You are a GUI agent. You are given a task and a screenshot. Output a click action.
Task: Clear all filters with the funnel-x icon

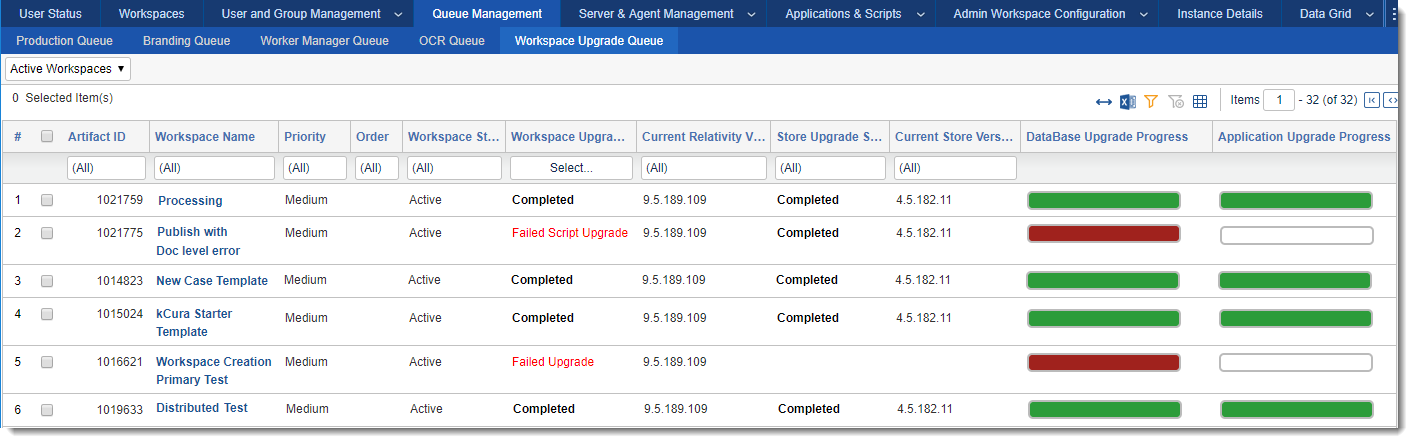pos(1176,101)
